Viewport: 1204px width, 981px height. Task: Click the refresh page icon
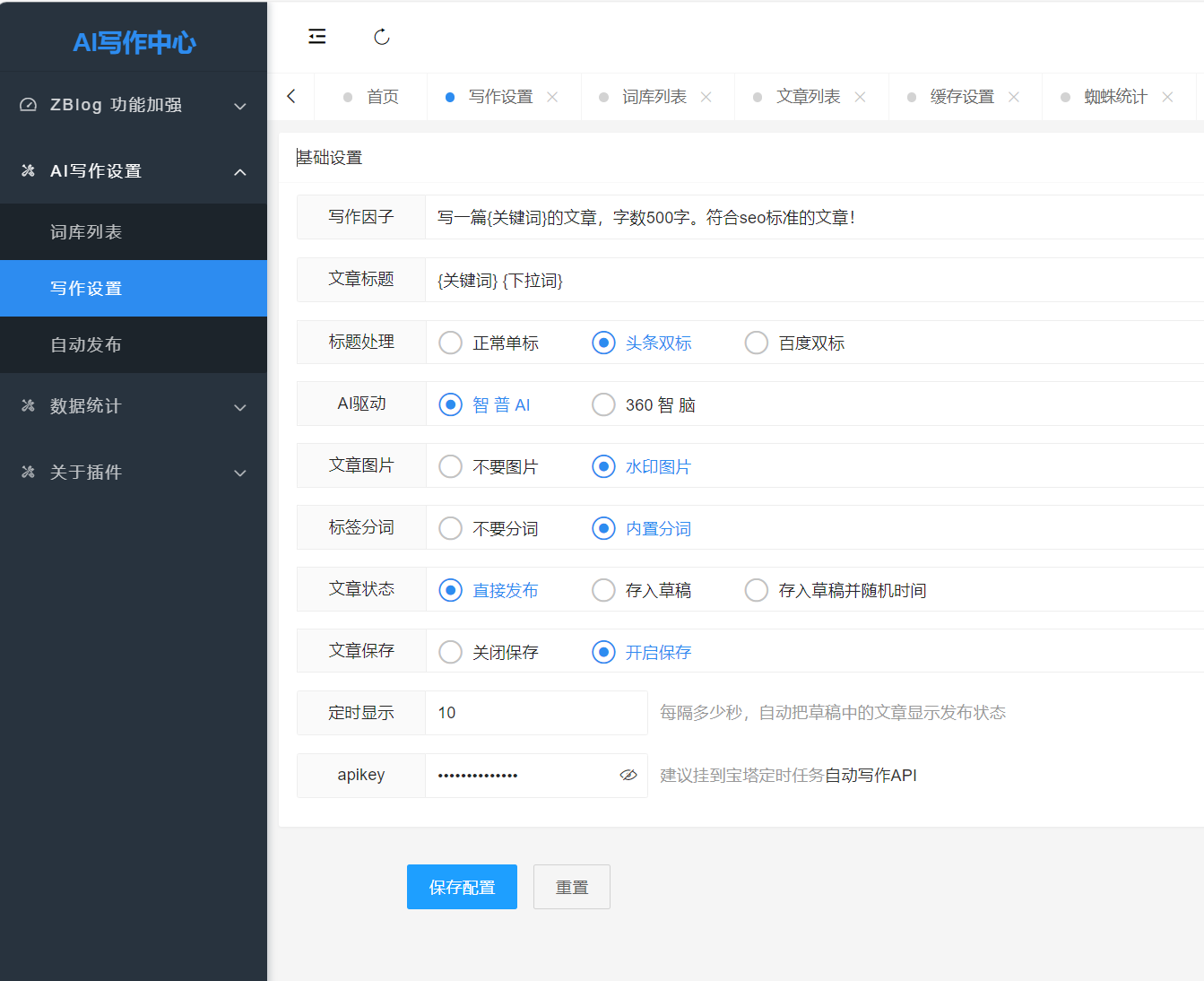[x=382, y=37]
